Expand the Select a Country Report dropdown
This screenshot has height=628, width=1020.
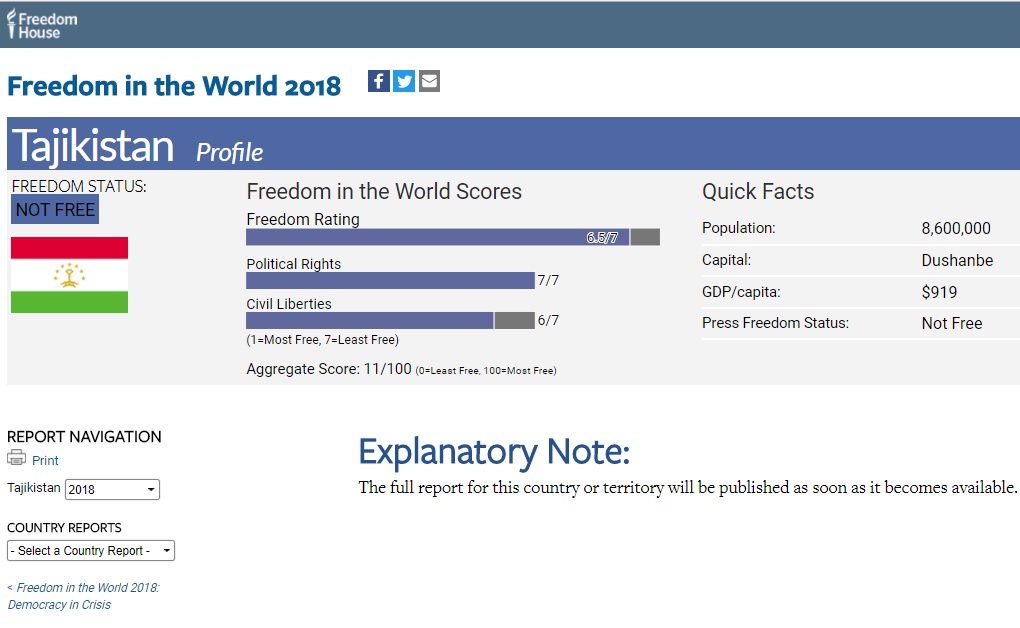point(91,551)
